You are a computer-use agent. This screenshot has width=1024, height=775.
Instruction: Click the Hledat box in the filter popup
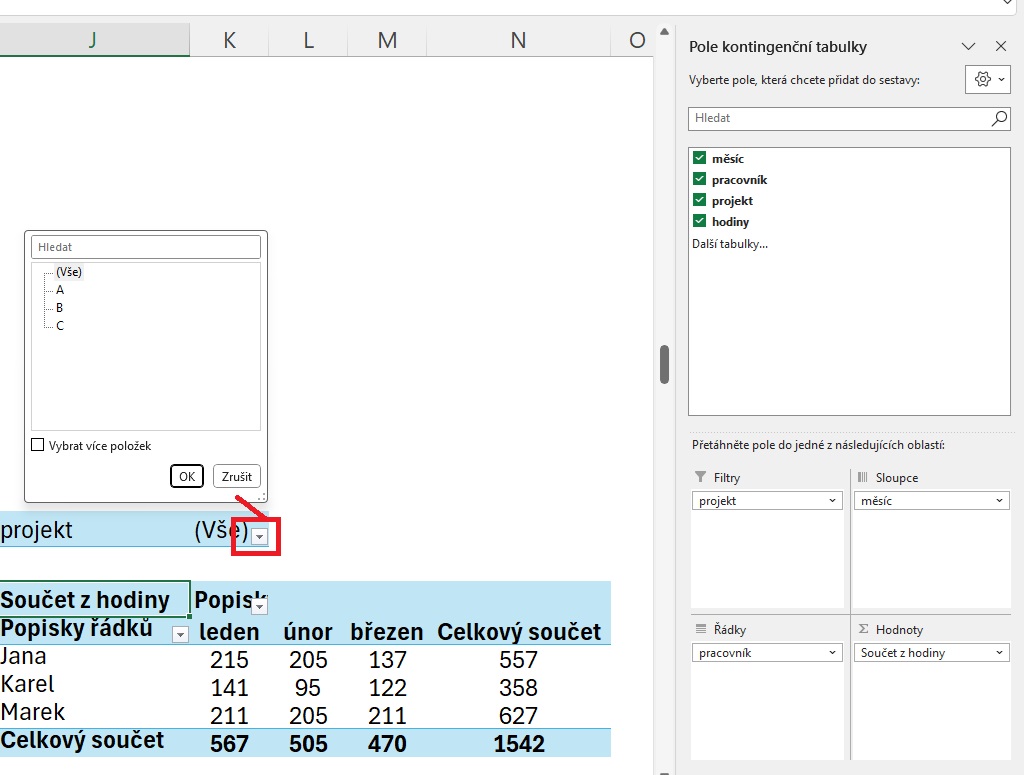146,247
